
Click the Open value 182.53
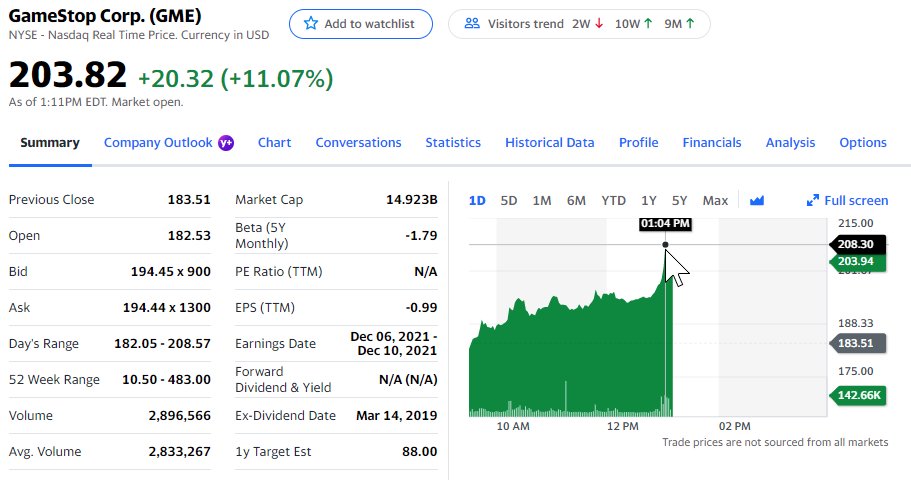point(189,235)
